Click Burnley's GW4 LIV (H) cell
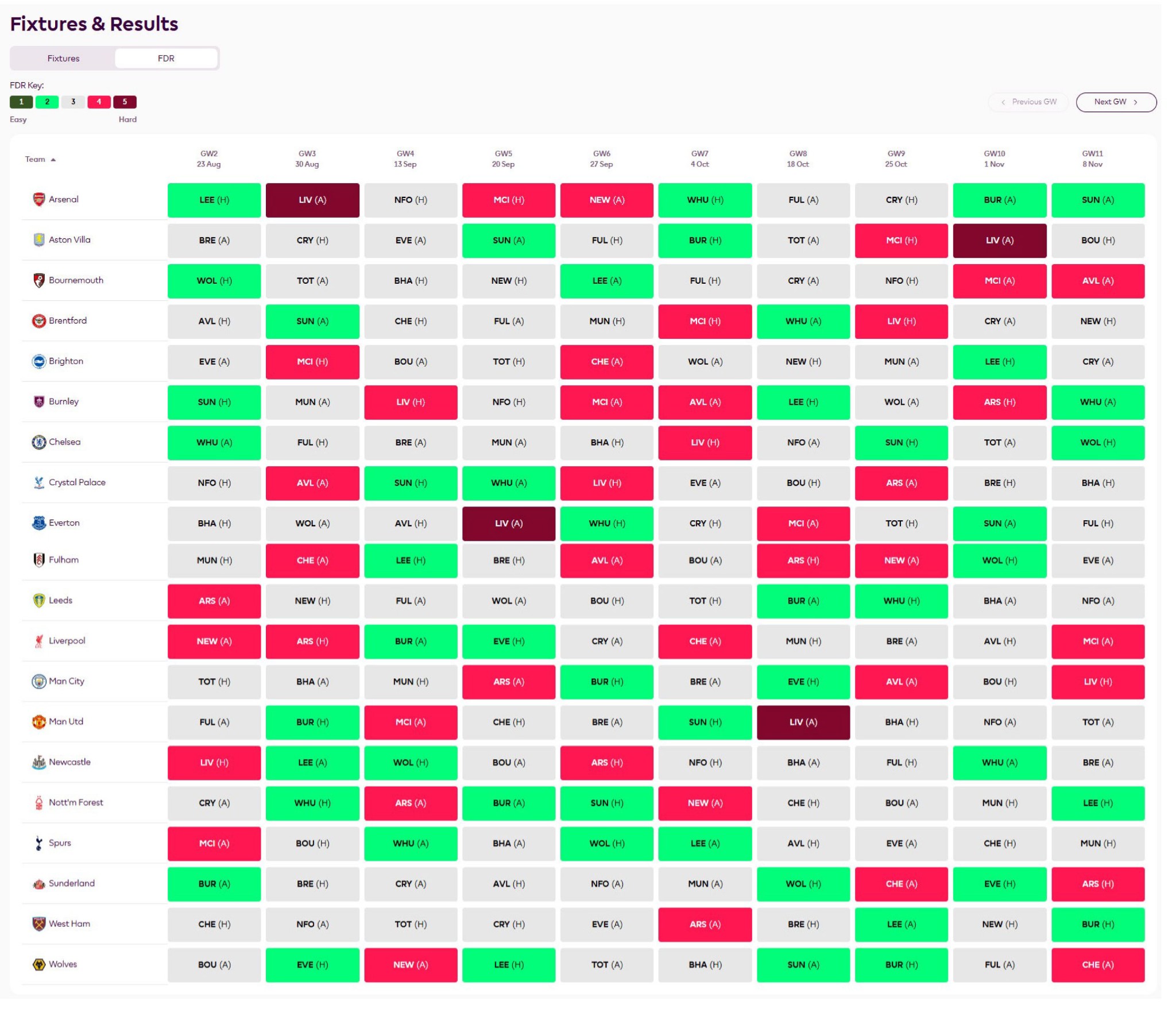The image size is (1176, 1009). [411, 402]
